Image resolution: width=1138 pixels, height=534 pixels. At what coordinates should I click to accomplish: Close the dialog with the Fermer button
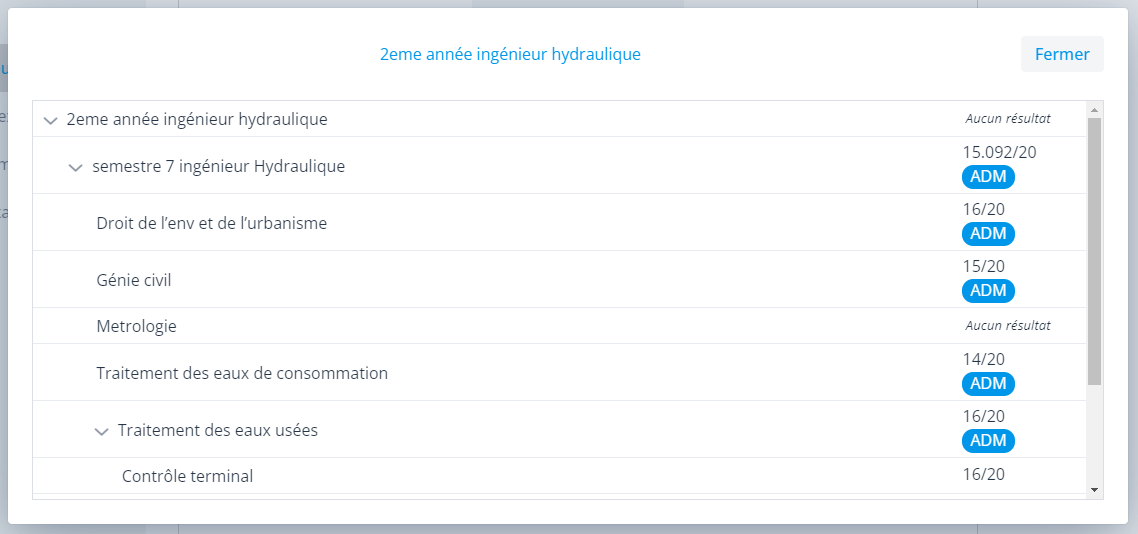coord(1061,54)
